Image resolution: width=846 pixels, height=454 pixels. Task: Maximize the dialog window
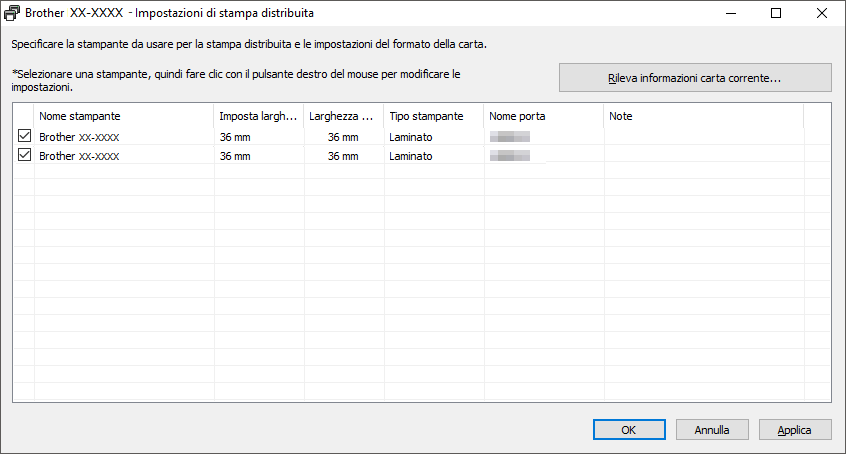[x=777, y=15]
